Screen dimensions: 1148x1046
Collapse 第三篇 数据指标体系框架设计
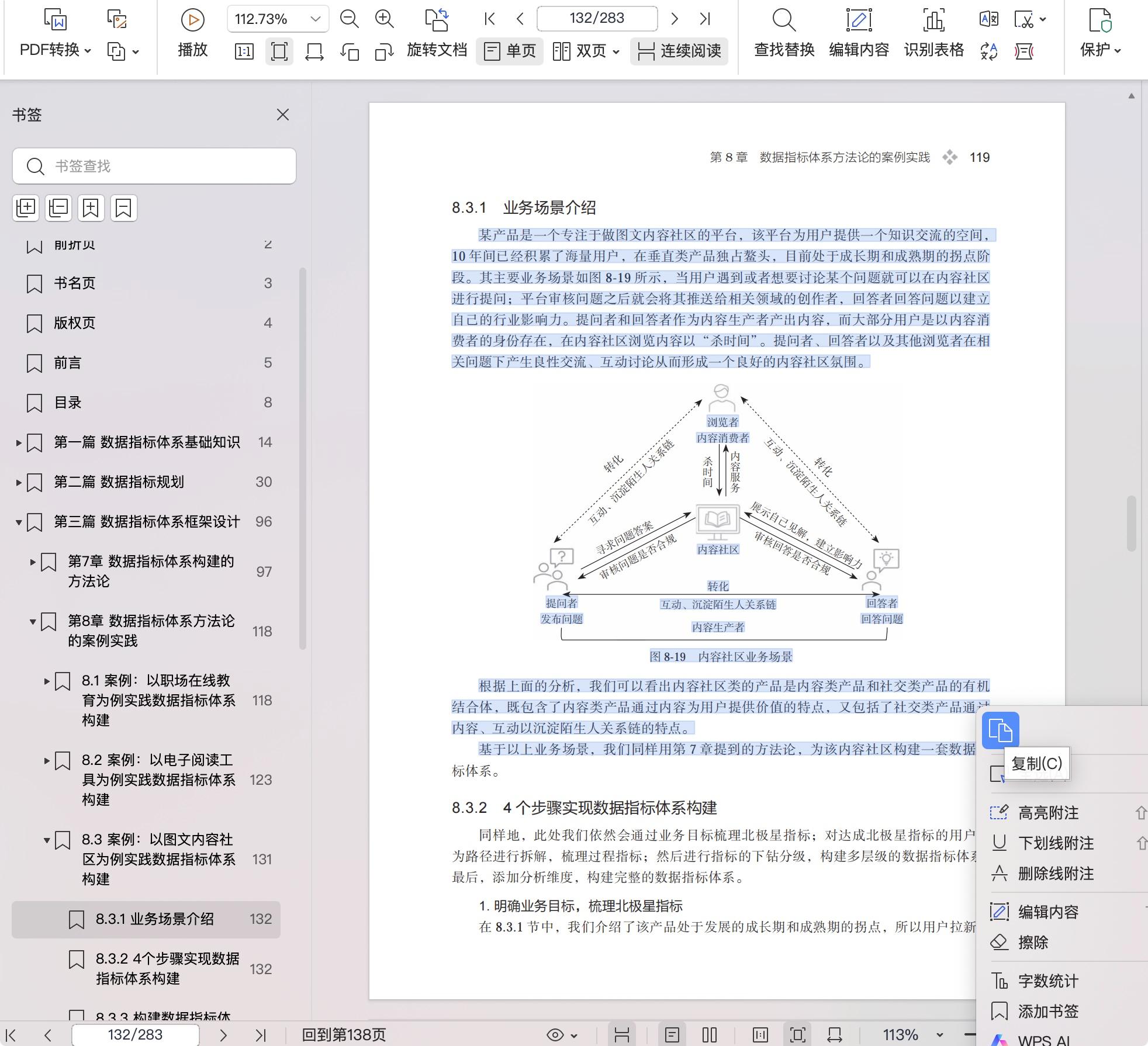tap(19, 522)
